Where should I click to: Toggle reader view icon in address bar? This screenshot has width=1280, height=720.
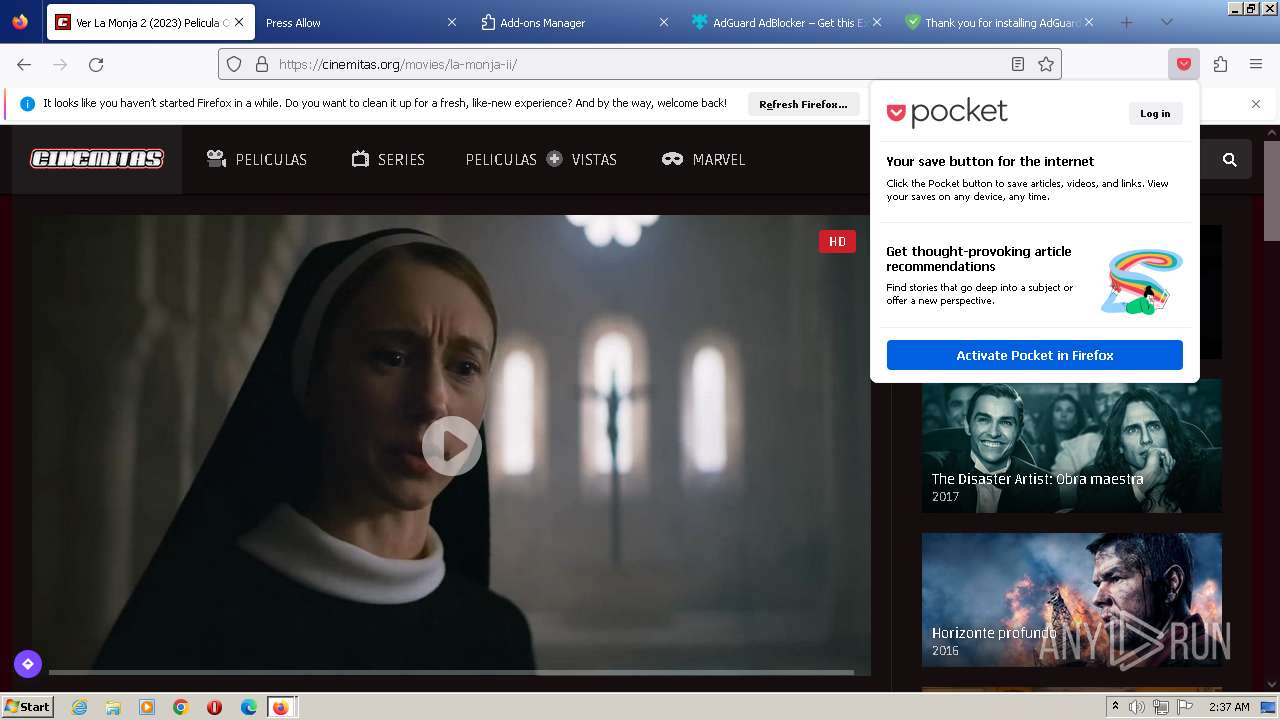coord(1018,64)
